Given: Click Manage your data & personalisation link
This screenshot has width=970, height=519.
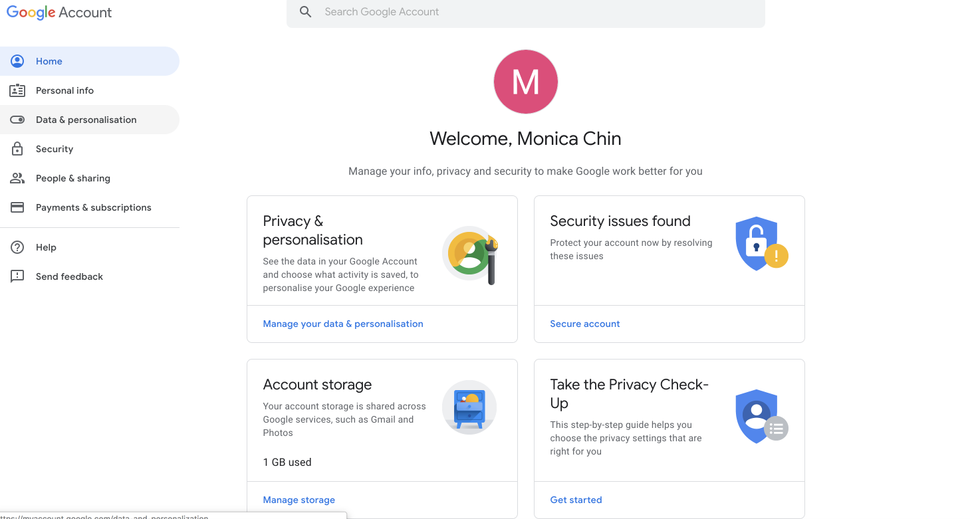Looking at the screenshot, I should 343,324.
